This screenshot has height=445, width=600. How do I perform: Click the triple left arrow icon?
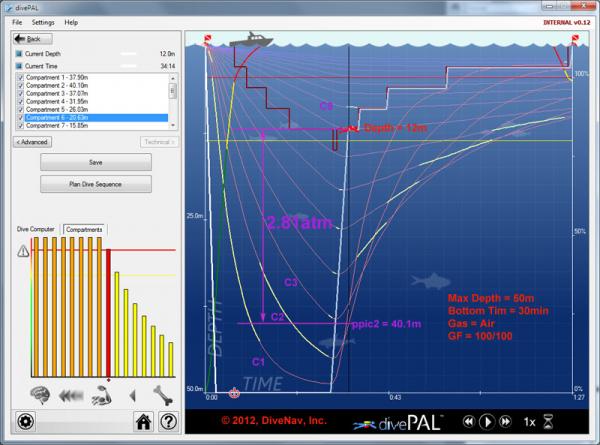click(72, 393)
